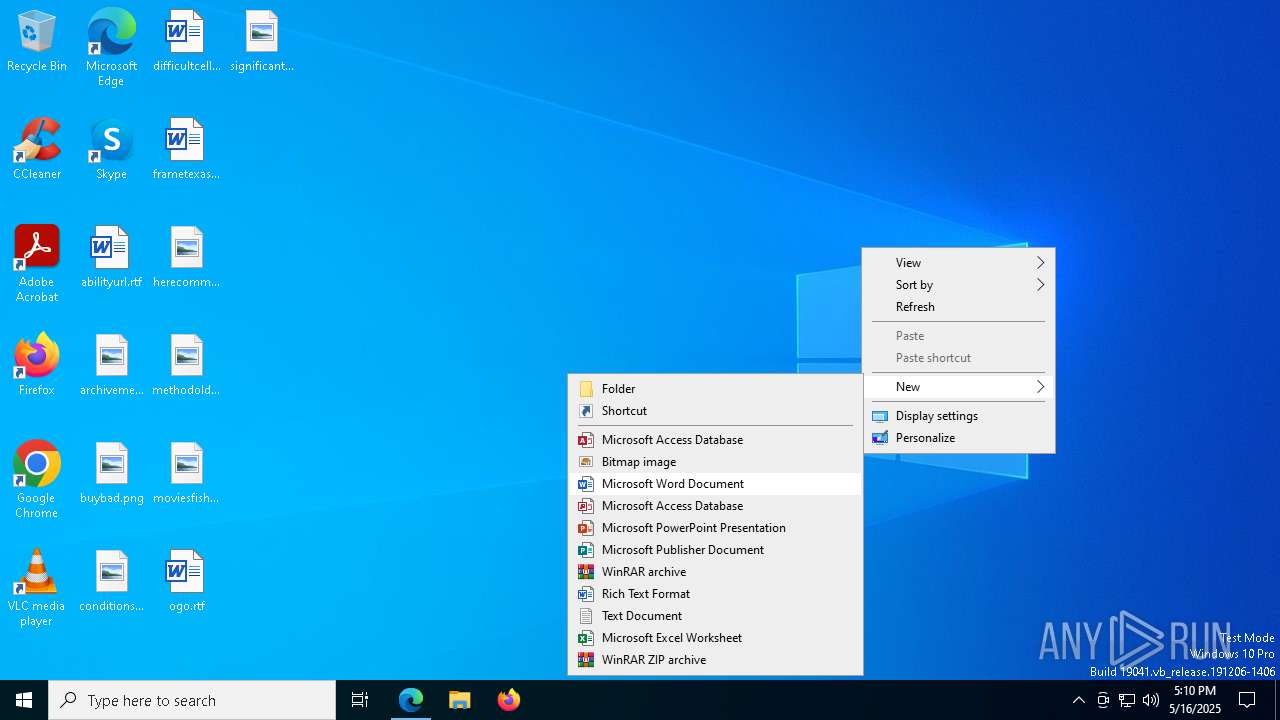This screenshot has height=720, width=1280.
Task: Select the Firefox desktop shortcut
Action: [x=37, y=366]
